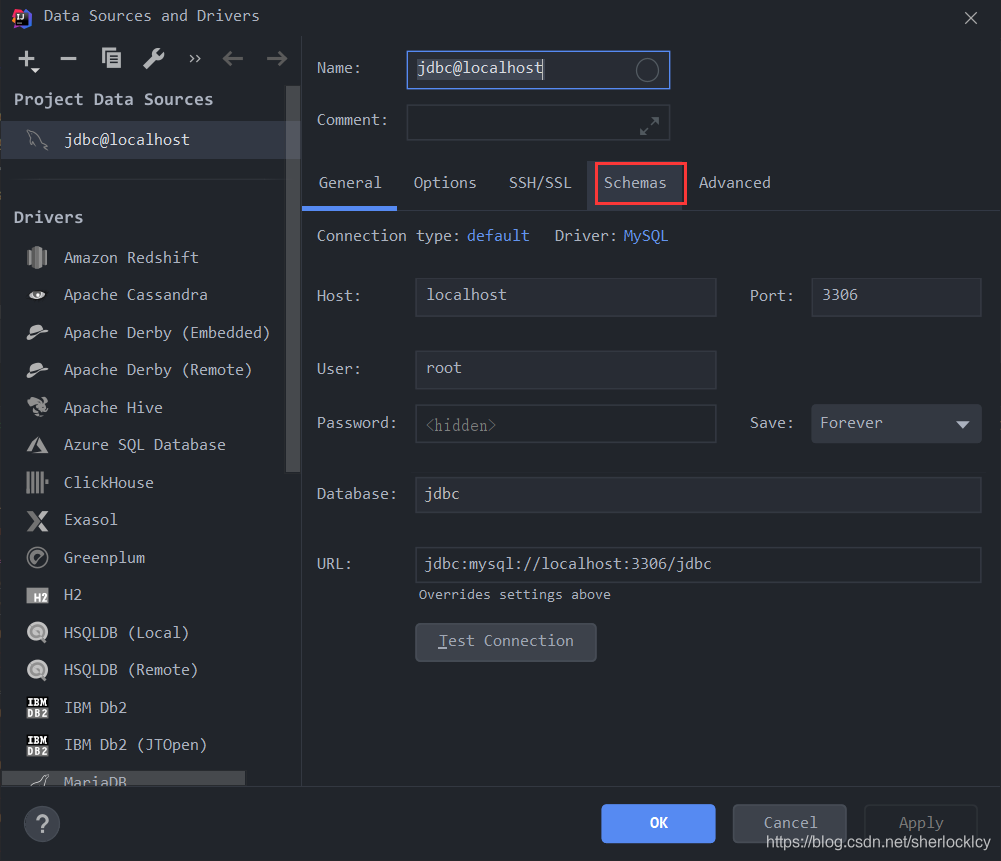The height and width of the screenshot is (861, 1001).
Task: Click the Cancel button
Action: (x=790, y=823)
